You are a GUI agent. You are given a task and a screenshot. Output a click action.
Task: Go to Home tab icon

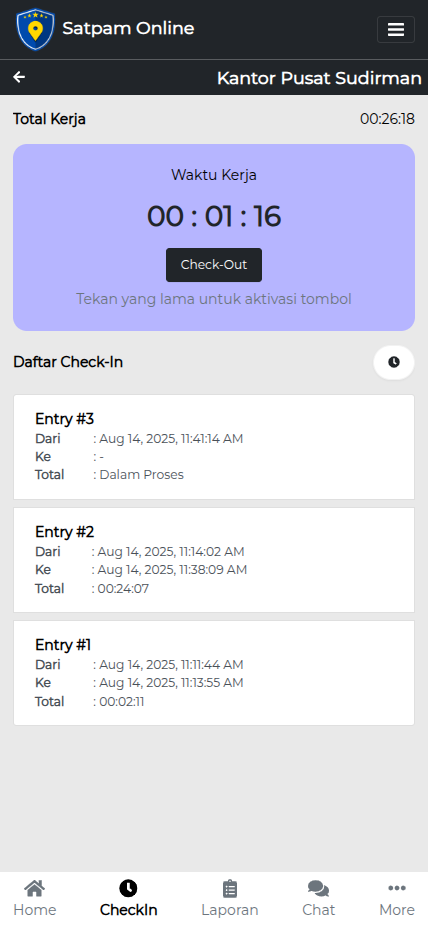pos(35,888)
